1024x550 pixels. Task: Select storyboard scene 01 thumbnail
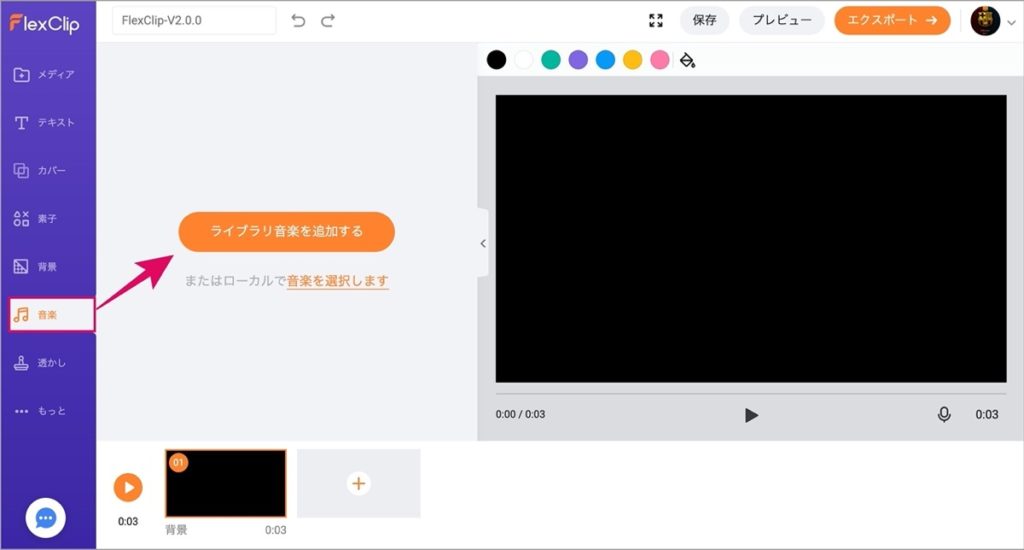point(226,483)
